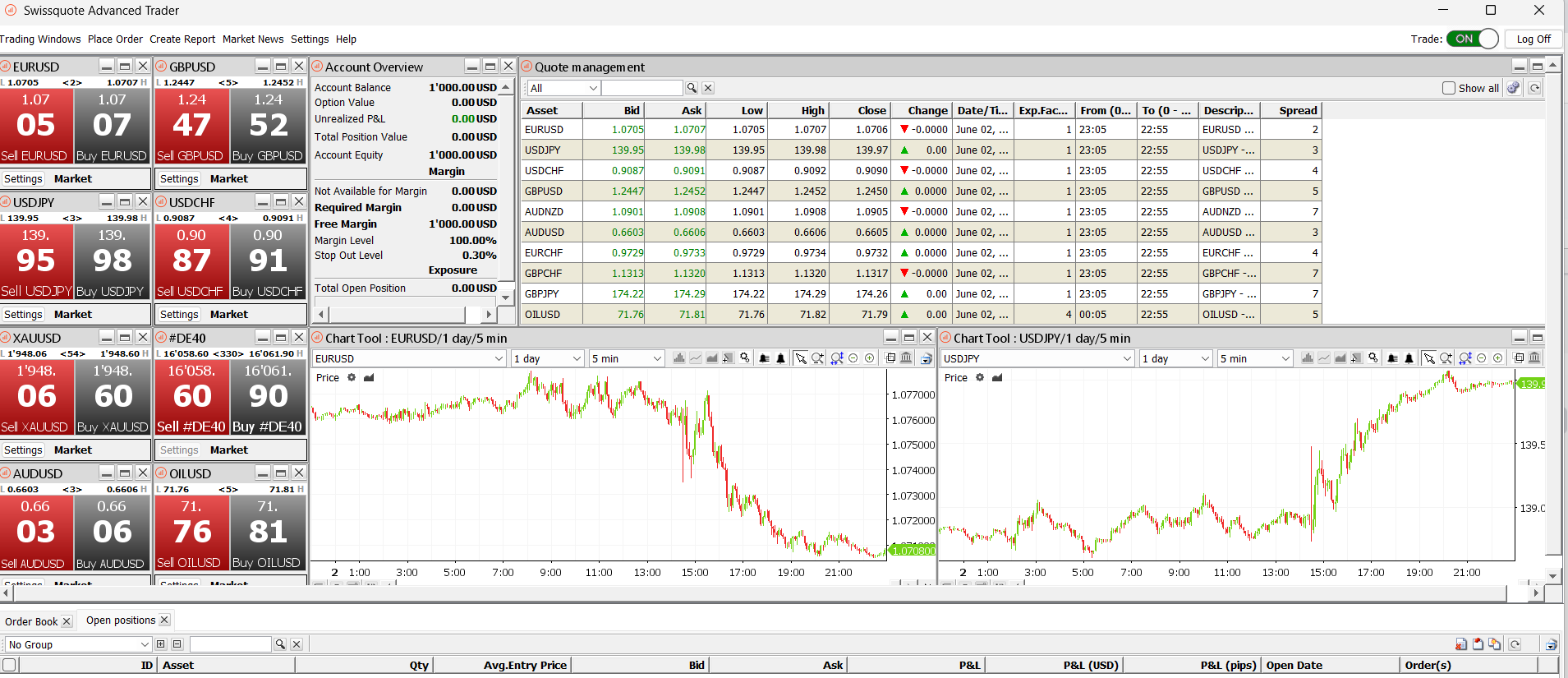1568x678 pixels.
Task: Open the Trading Windows menu
Action: (40, 39)
